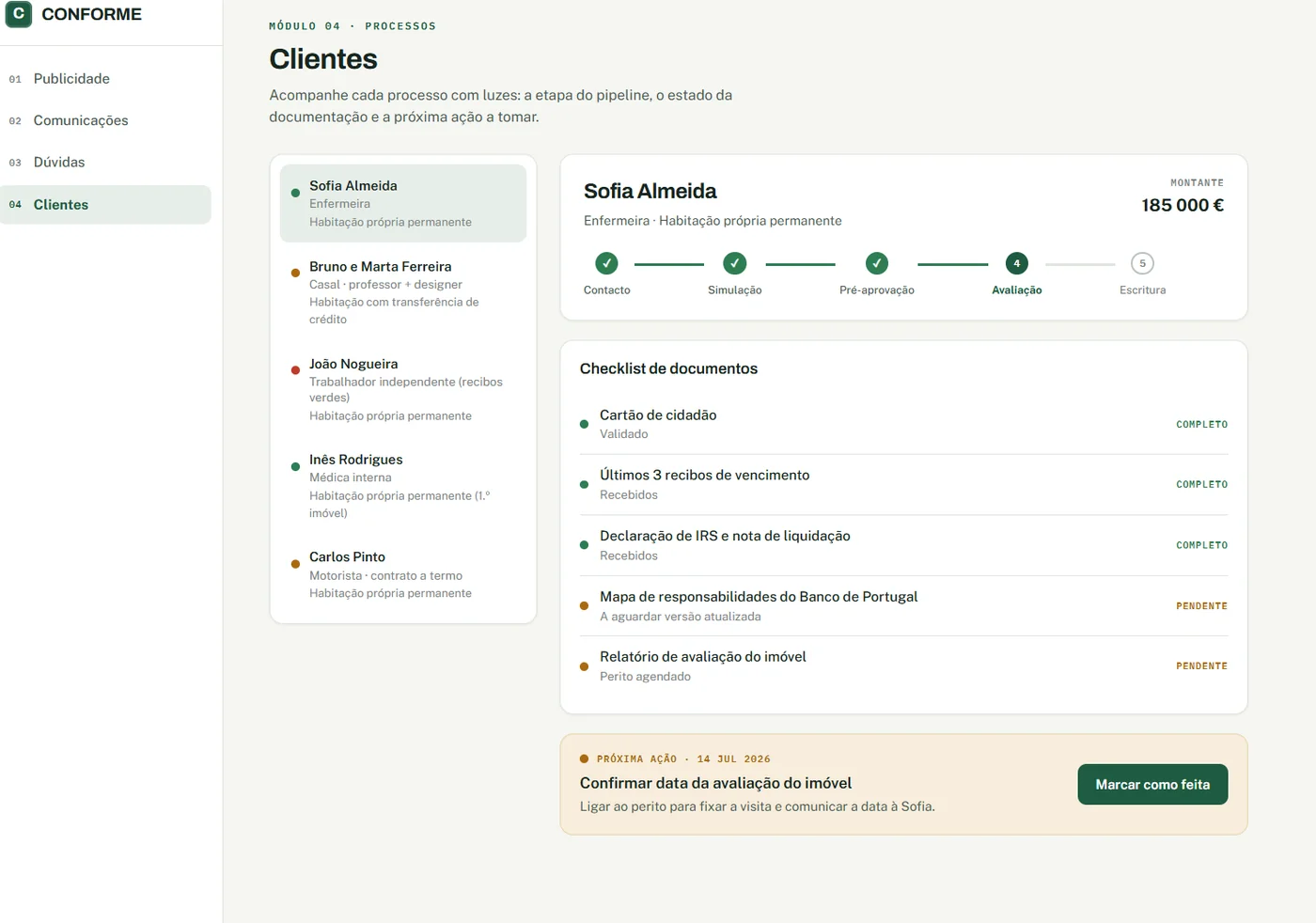Open Últimos 3 recibos de vencimento row
The image size is (1316, 923).
904,485
